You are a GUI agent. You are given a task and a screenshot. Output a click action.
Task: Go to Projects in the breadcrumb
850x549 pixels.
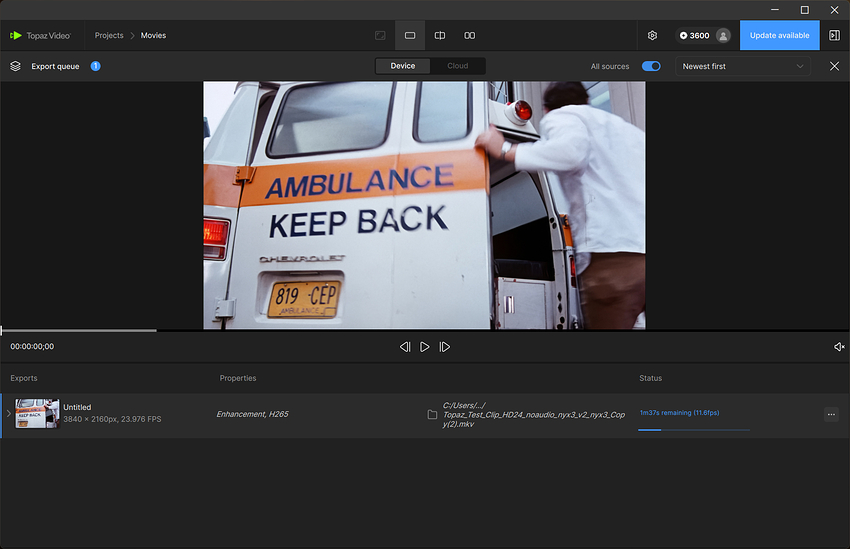109,35
